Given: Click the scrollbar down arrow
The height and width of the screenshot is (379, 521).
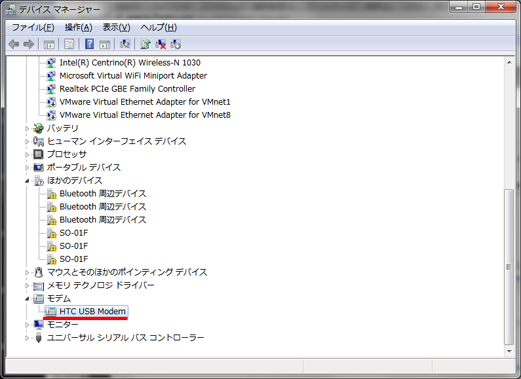Looking at the screenshot, I should [509, 351].
